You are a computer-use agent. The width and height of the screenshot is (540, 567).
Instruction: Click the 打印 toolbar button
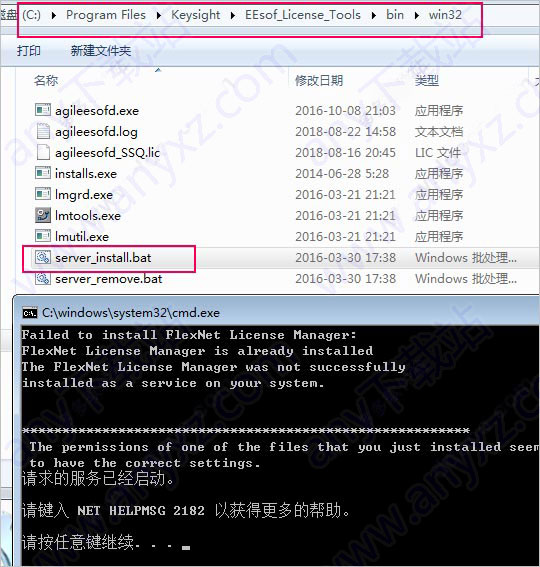pos(29,50)
